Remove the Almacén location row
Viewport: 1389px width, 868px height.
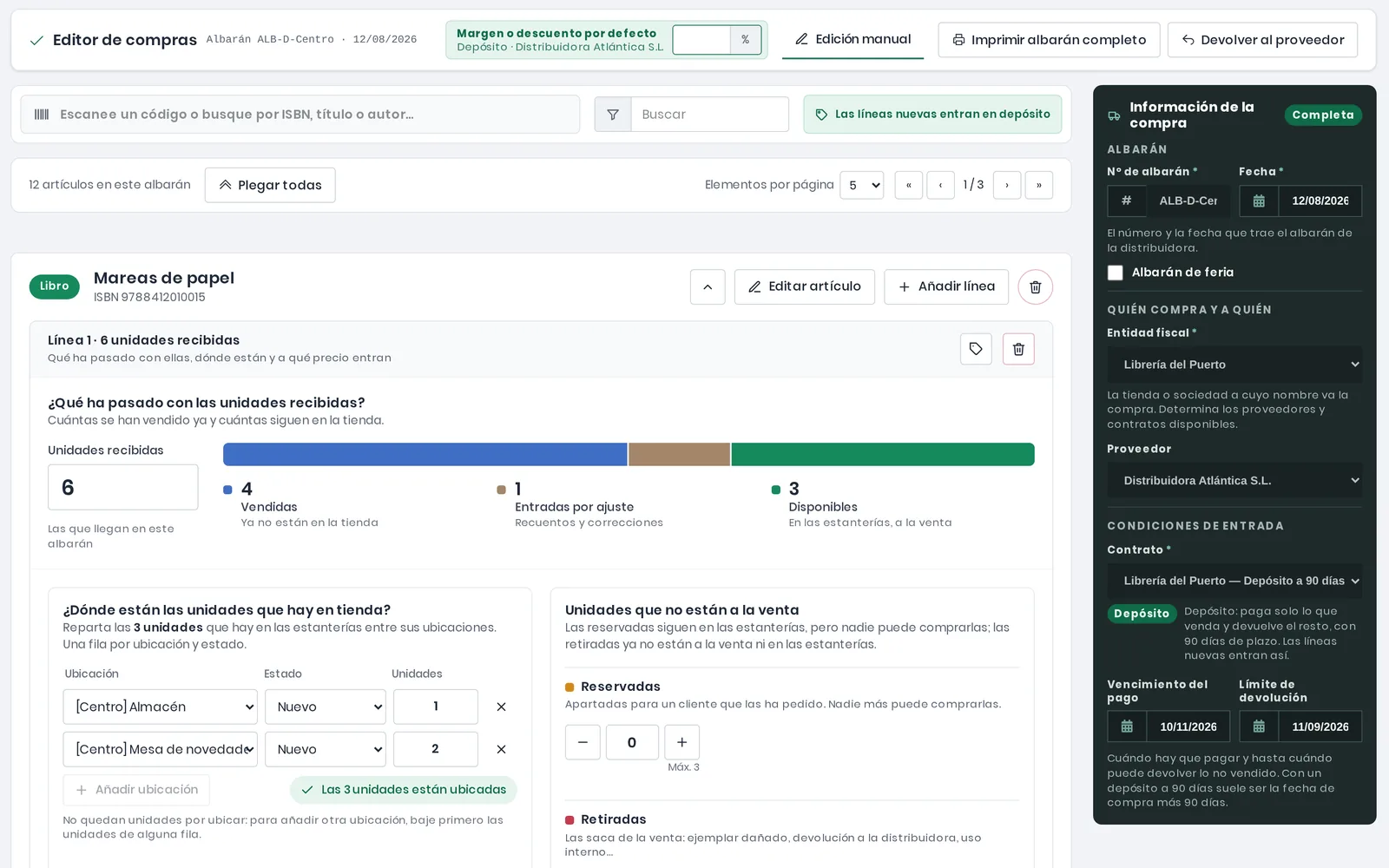(x=501, y=707)
